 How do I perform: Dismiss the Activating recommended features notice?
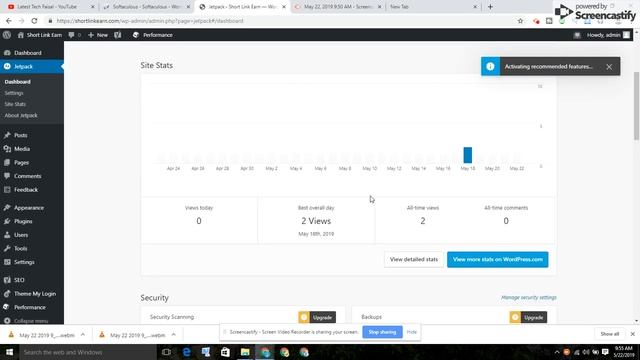[609, 67]
